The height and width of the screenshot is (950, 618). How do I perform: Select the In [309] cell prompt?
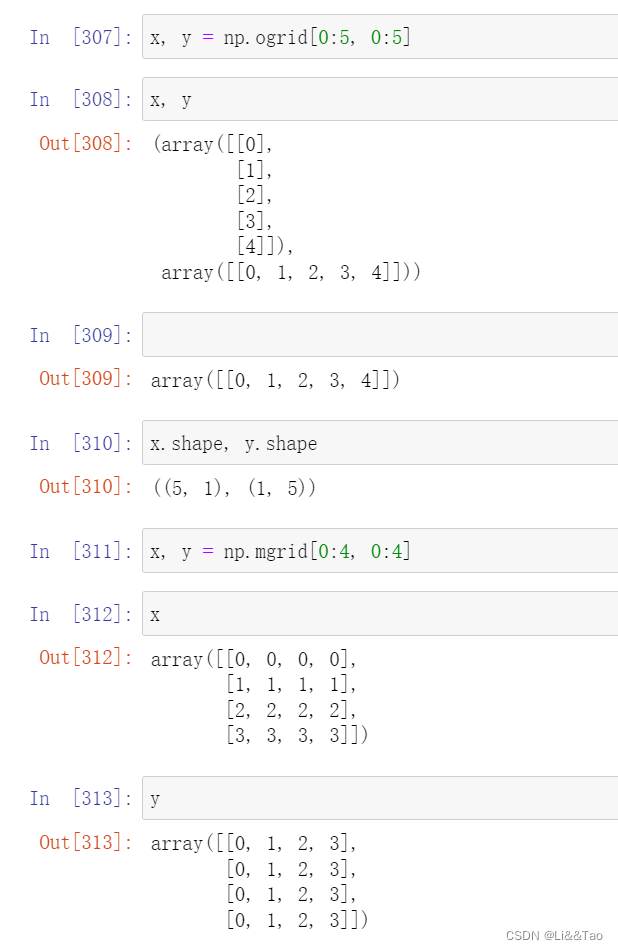pos(81,335)
